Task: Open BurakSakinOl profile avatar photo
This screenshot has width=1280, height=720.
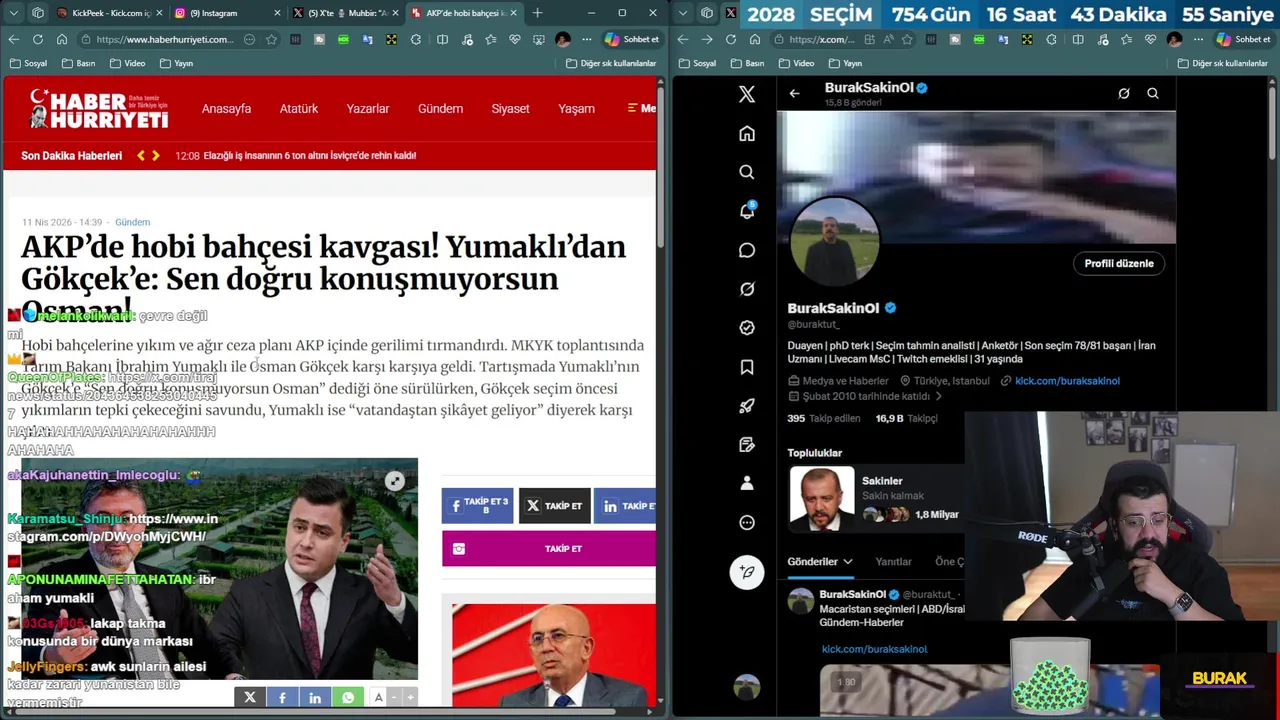Action: click(x=834, y=241)
